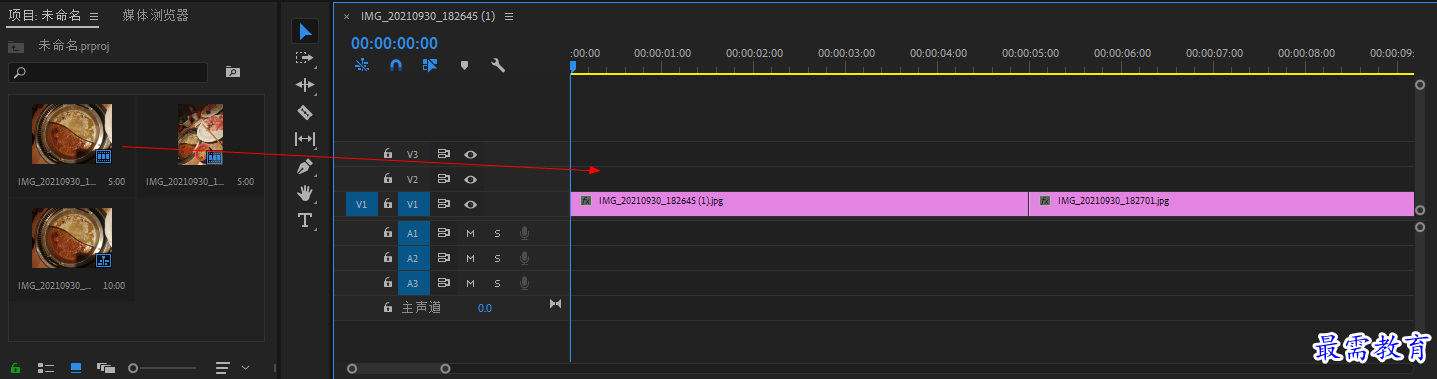The height and width of the screenshot is (379, 1437).
Task: Click time ruler at 00:00:05:00 mark
Action: 1030,53
